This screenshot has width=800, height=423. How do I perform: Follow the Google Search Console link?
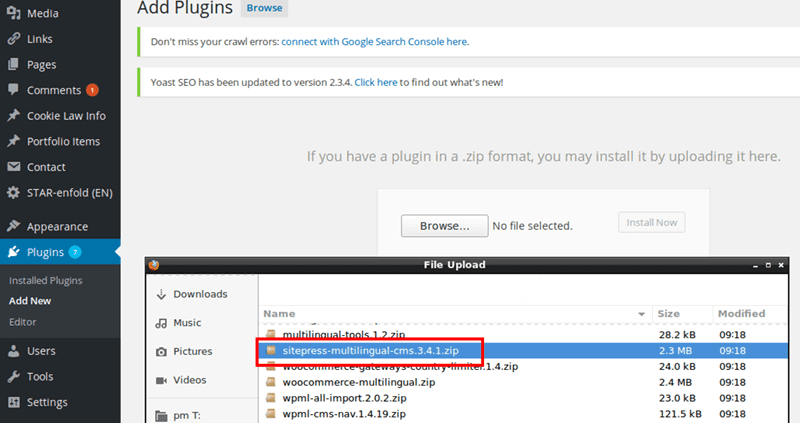pyautogui.click(x=374, y=42)
